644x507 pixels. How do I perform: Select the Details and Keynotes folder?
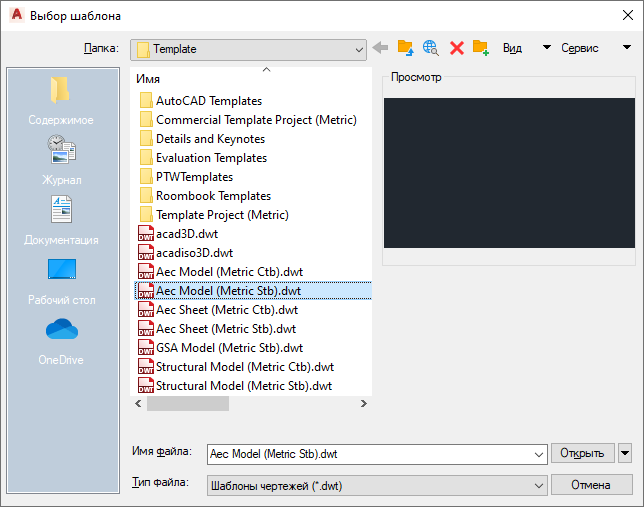(x=202, y=139)
